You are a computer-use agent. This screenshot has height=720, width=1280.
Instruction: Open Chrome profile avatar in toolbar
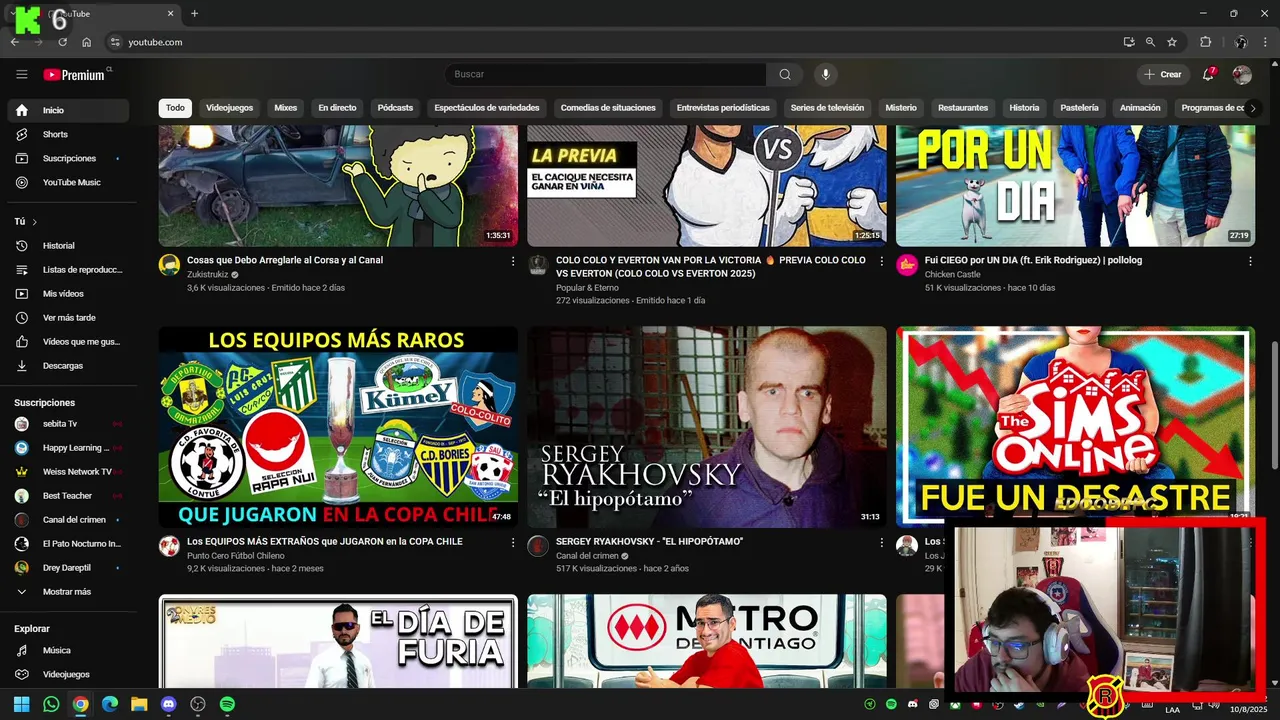(x=1241, y=42)
